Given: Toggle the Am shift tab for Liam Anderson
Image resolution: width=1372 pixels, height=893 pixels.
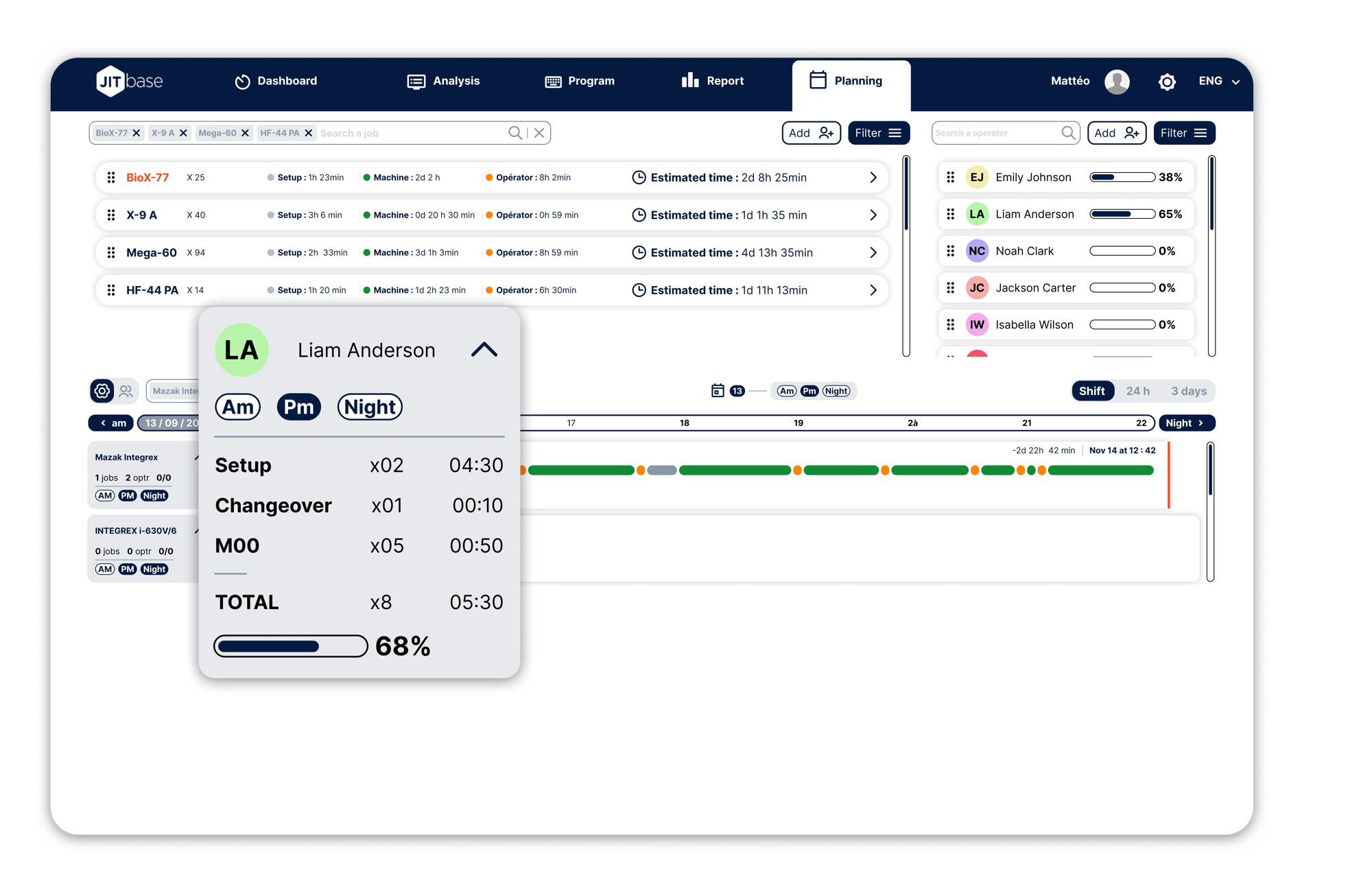Looking at the screenshot, I should (x=237, y=406).
